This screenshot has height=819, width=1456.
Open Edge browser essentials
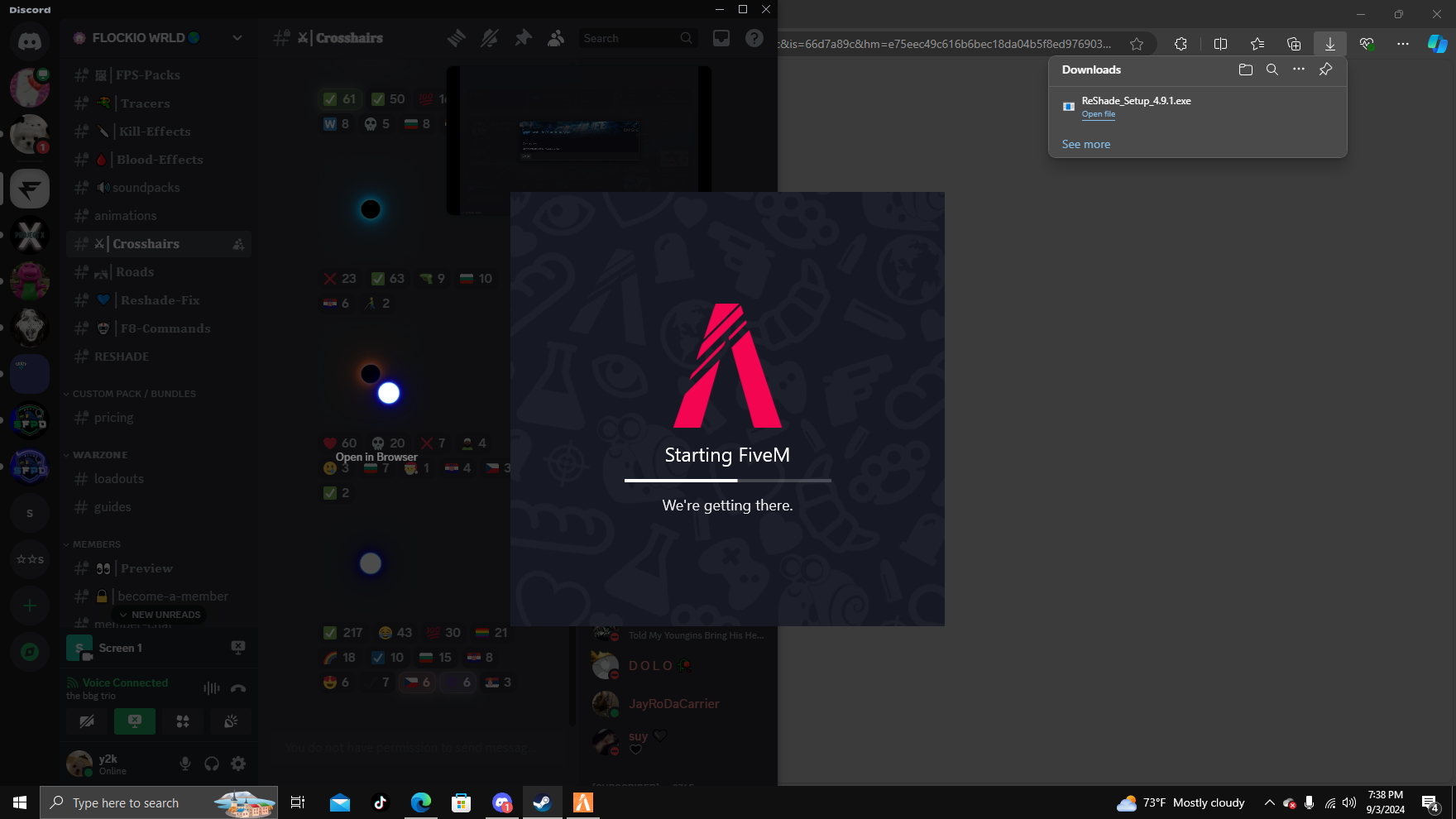coord(1367,44)
